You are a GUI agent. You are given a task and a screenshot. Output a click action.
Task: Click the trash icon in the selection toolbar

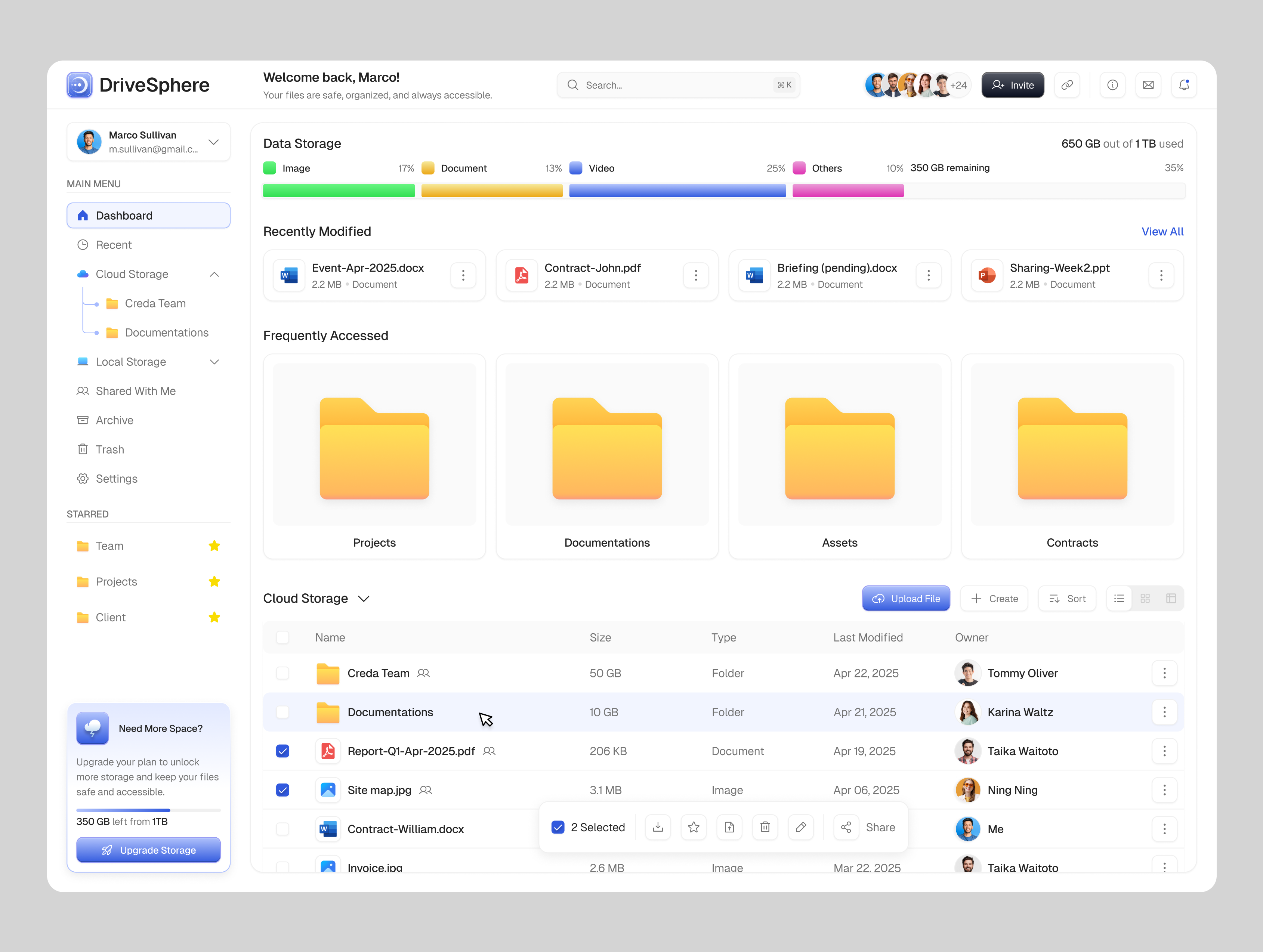point(765,827)
